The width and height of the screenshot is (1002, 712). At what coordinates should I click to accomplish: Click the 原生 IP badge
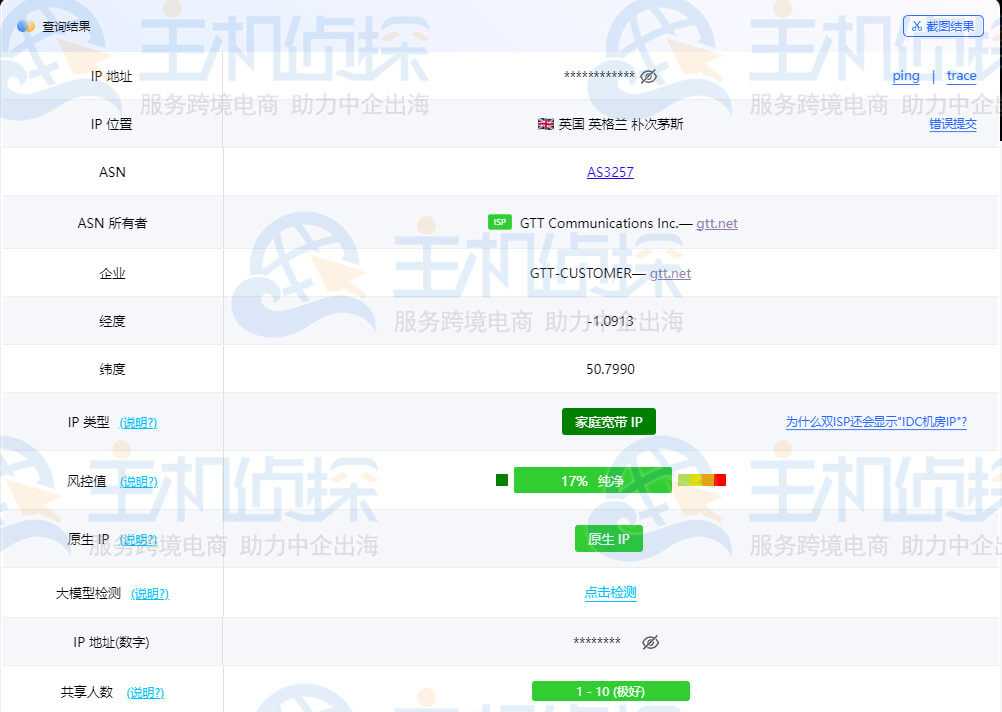pyautogui.click(x=609, y=538)
